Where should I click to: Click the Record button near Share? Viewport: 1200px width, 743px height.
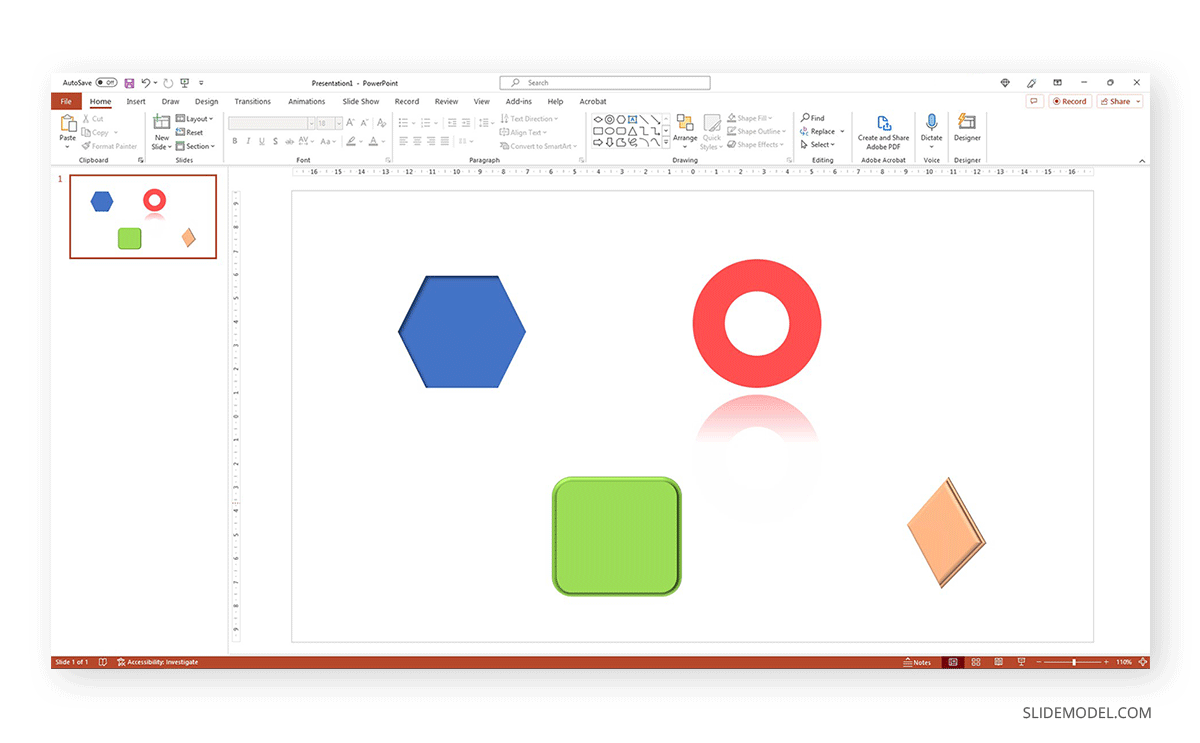[1071, 101]
